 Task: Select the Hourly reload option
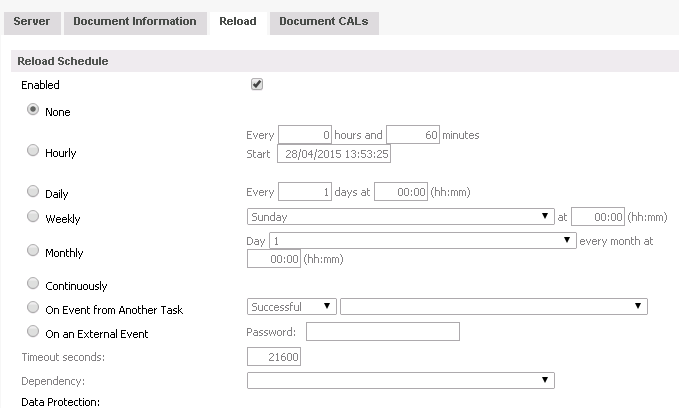(x=33, y=151)
